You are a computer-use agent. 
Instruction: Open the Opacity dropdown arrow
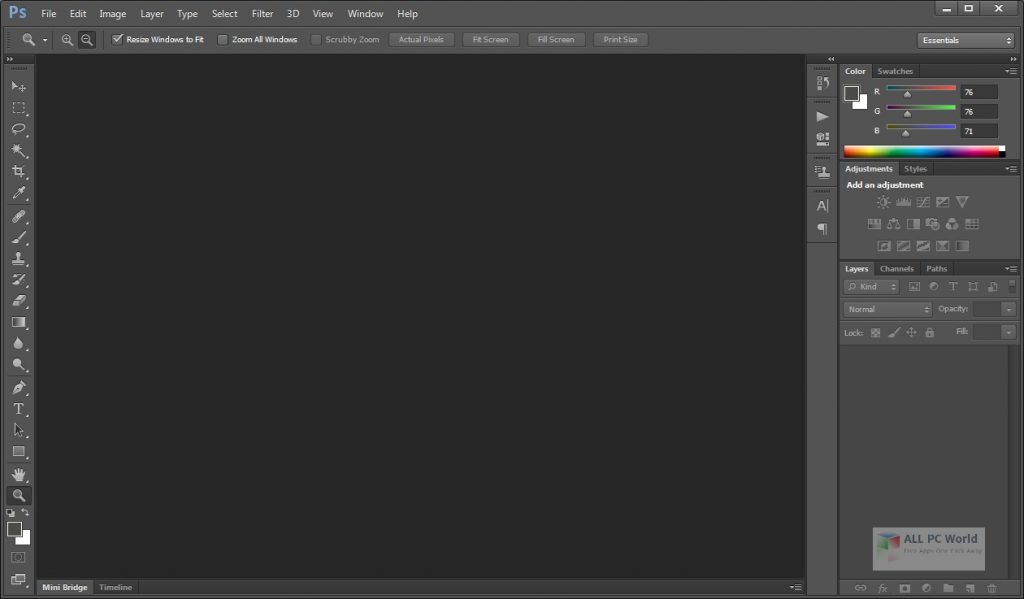(x=1009, y=309)
